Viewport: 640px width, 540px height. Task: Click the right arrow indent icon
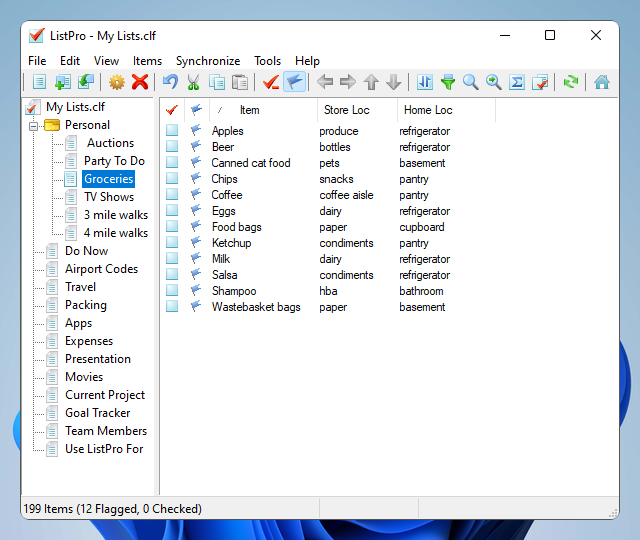[348, 82]
